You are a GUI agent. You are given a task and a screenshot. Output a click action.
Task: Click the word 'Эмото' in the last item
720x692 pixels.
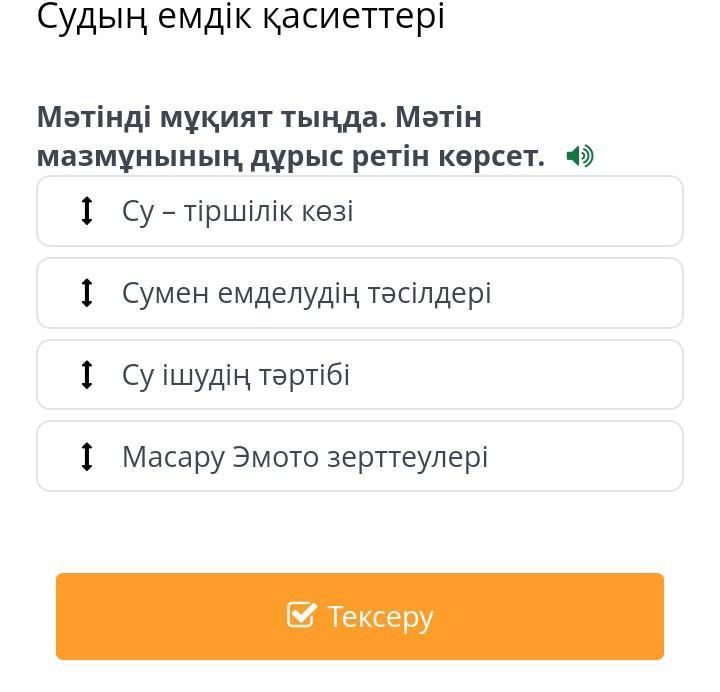(x=276, y=457)
